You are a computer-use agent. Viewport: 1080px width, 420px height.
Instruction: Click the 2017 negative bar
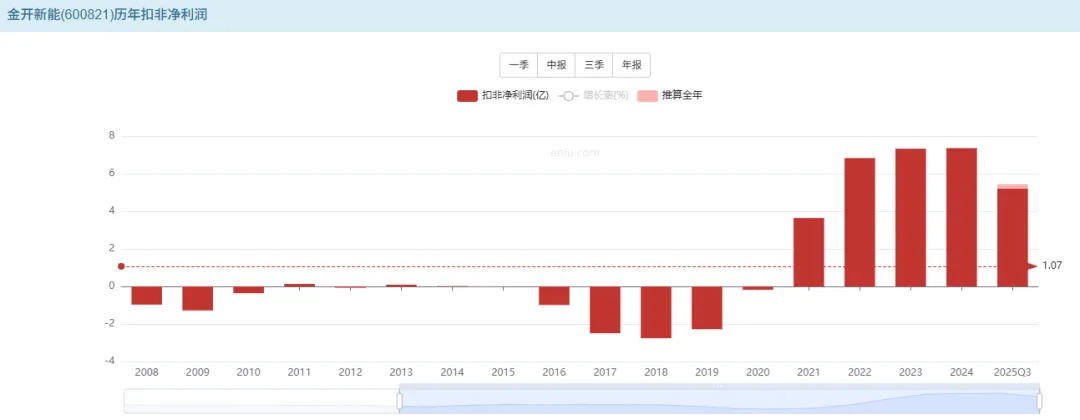click(x=605, y=310)
